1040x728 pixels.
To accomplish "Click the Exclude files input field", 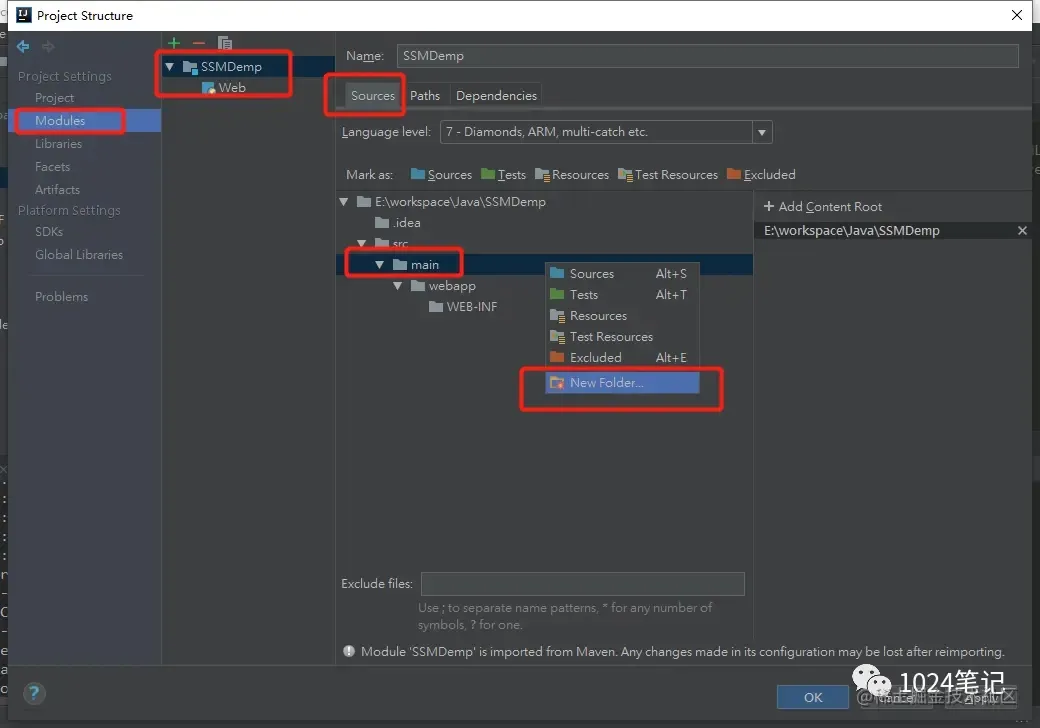I will [582, 583].
